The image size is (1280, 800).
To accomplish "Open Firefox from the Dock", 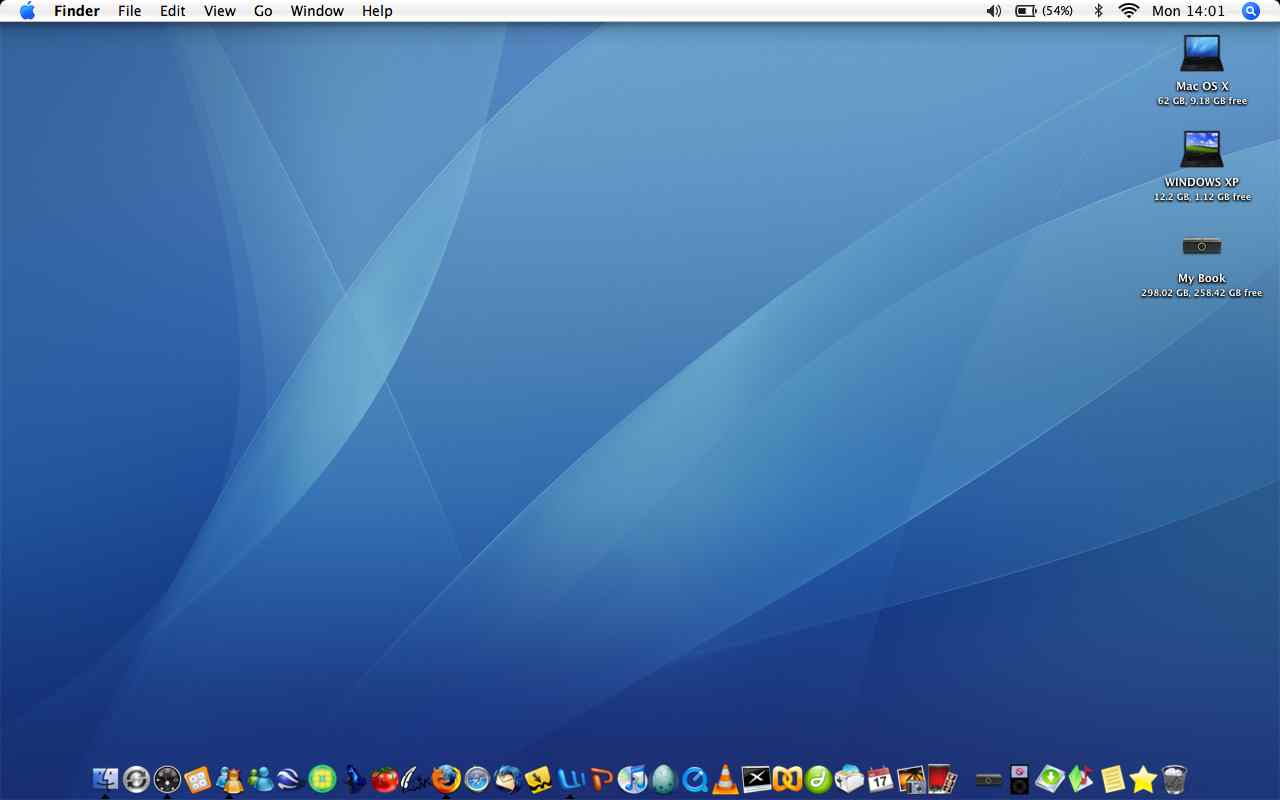I will [x=446, y=779].
